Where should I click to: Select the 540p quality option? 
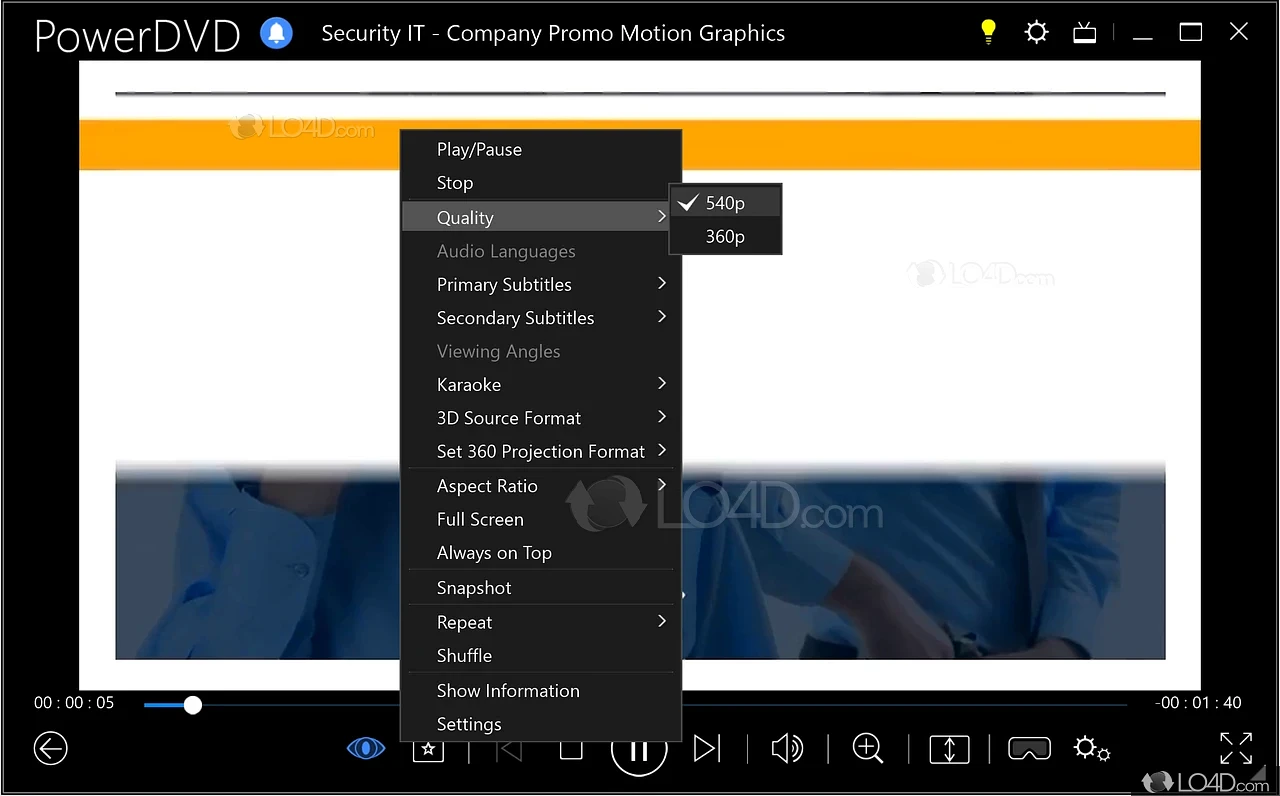(x=725, y=203)
